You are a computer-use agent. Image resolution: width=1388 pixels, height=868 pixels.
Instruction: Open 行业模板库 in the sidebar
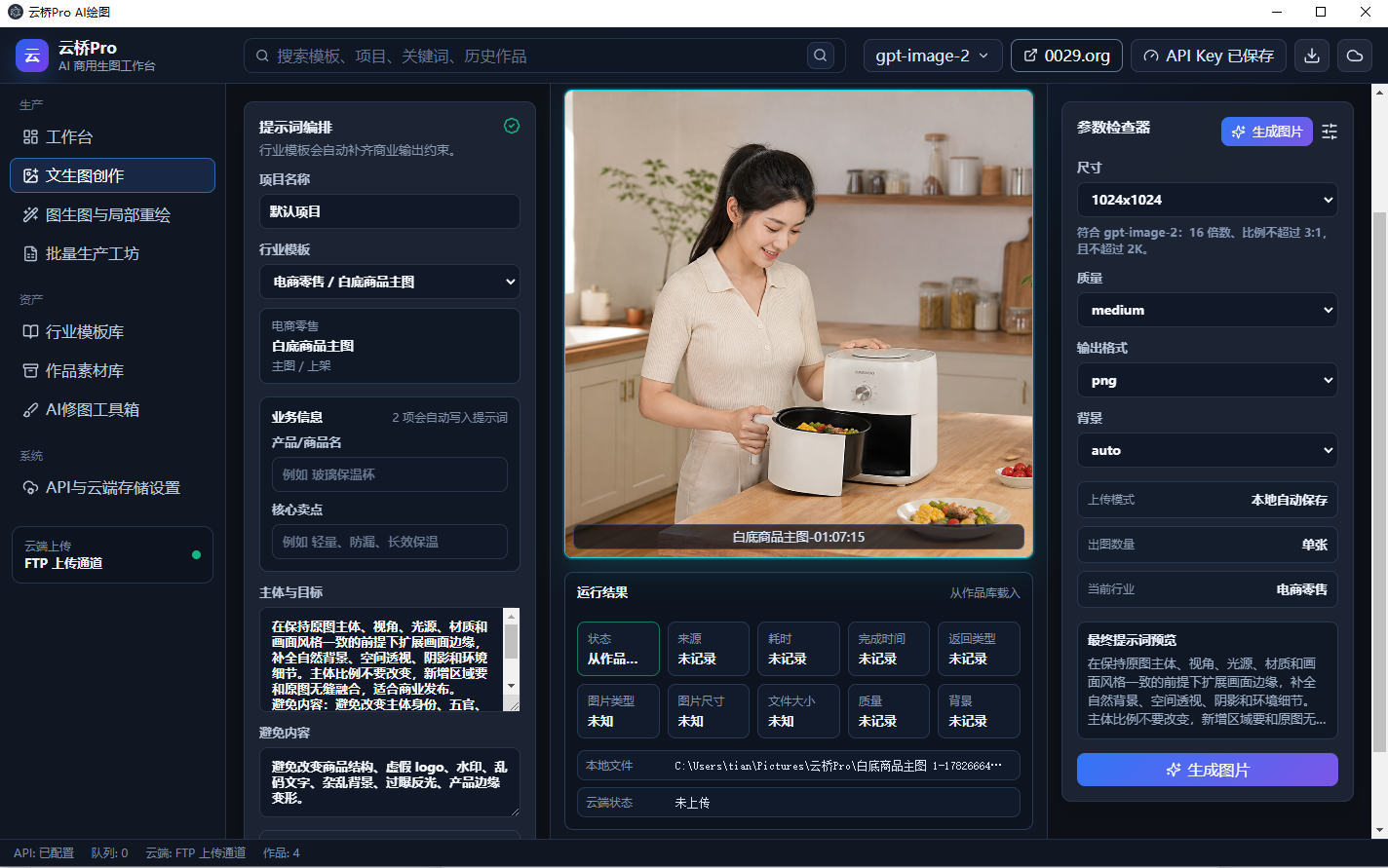coord(112,331)
